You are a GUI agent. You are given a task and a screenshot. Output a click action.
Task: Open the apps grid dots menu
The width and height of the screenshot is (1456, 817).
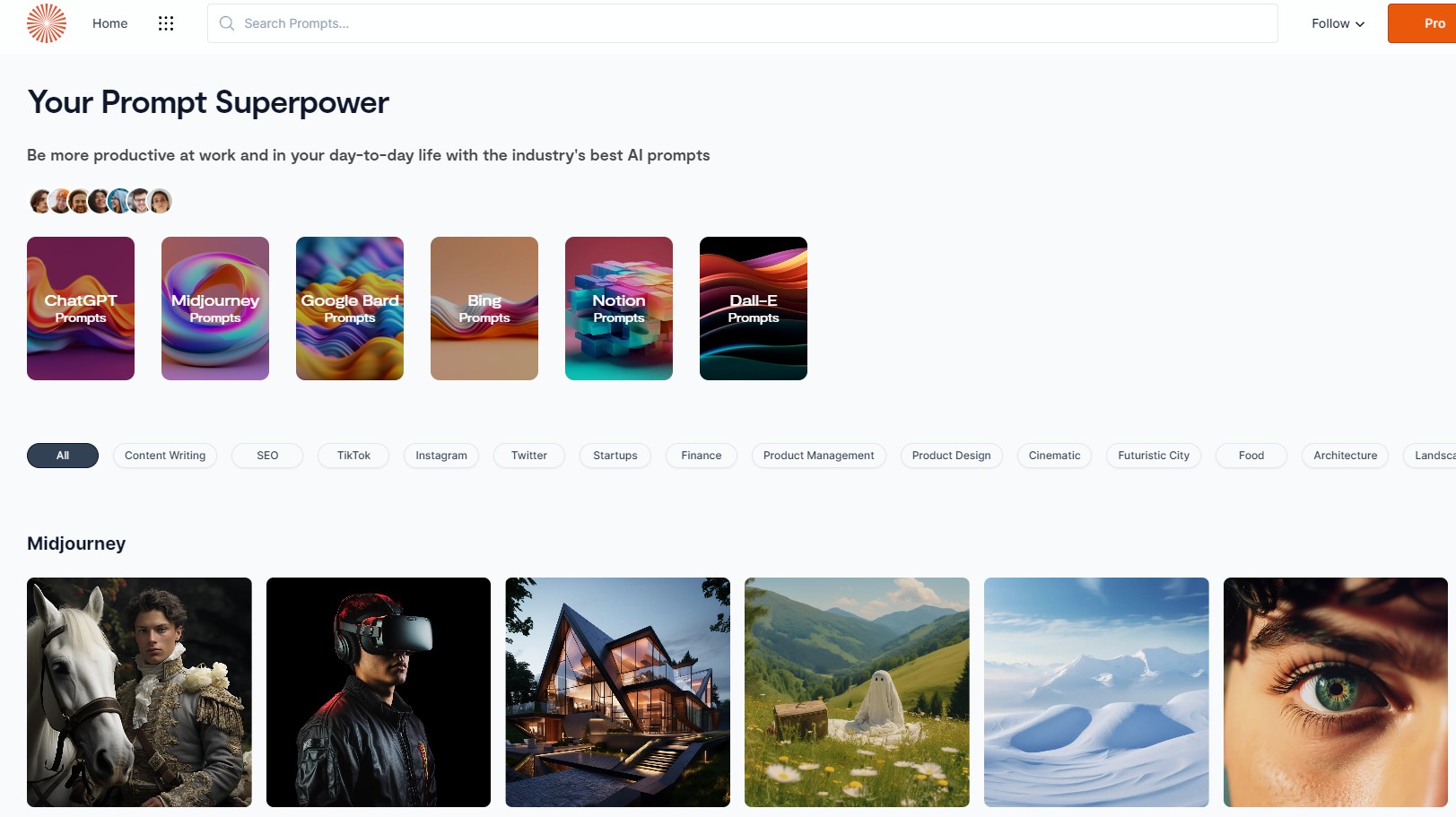[x=166, y=23]
